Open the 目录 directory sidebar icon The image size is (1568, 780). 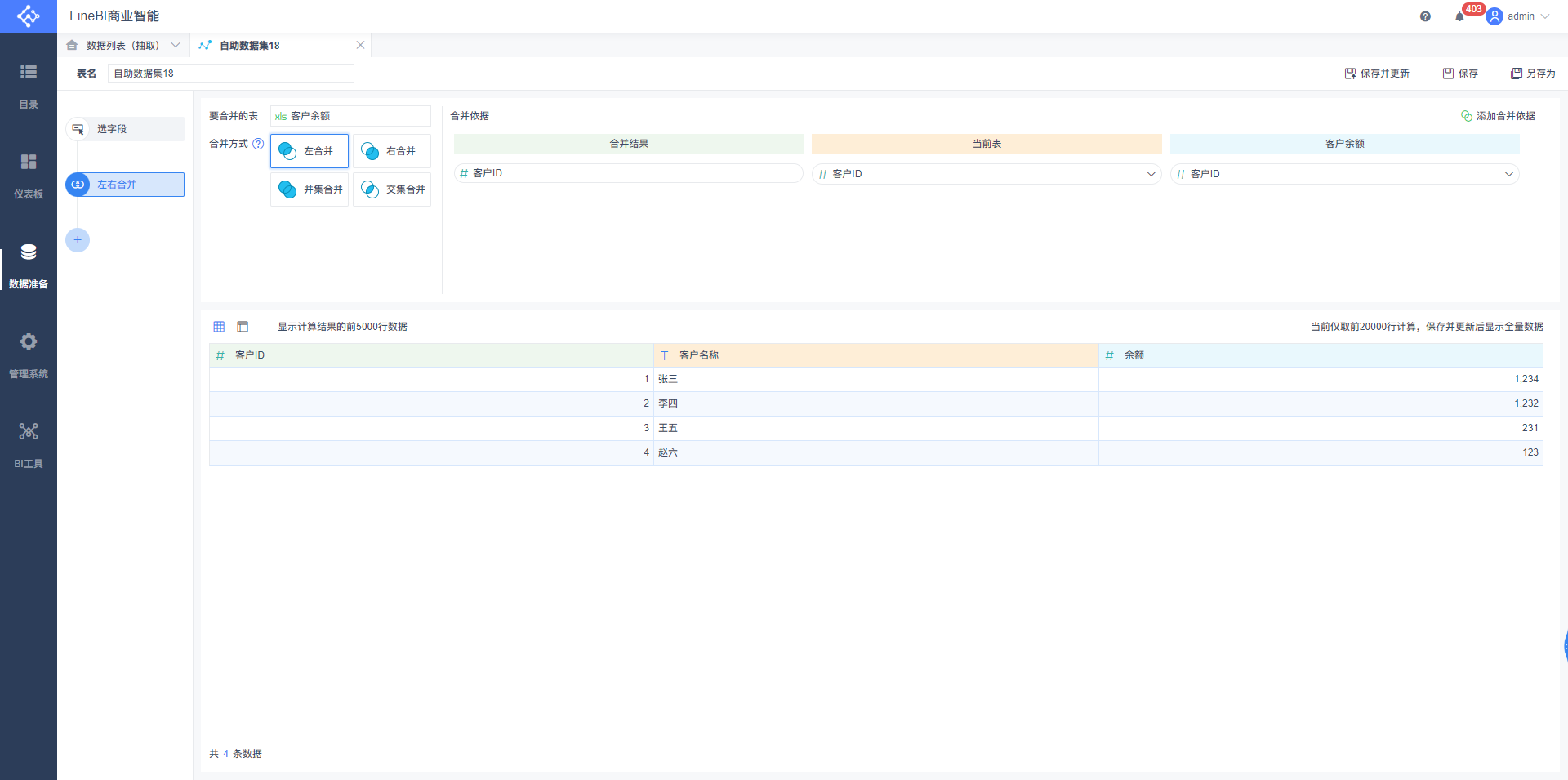(x=29, y=72)
